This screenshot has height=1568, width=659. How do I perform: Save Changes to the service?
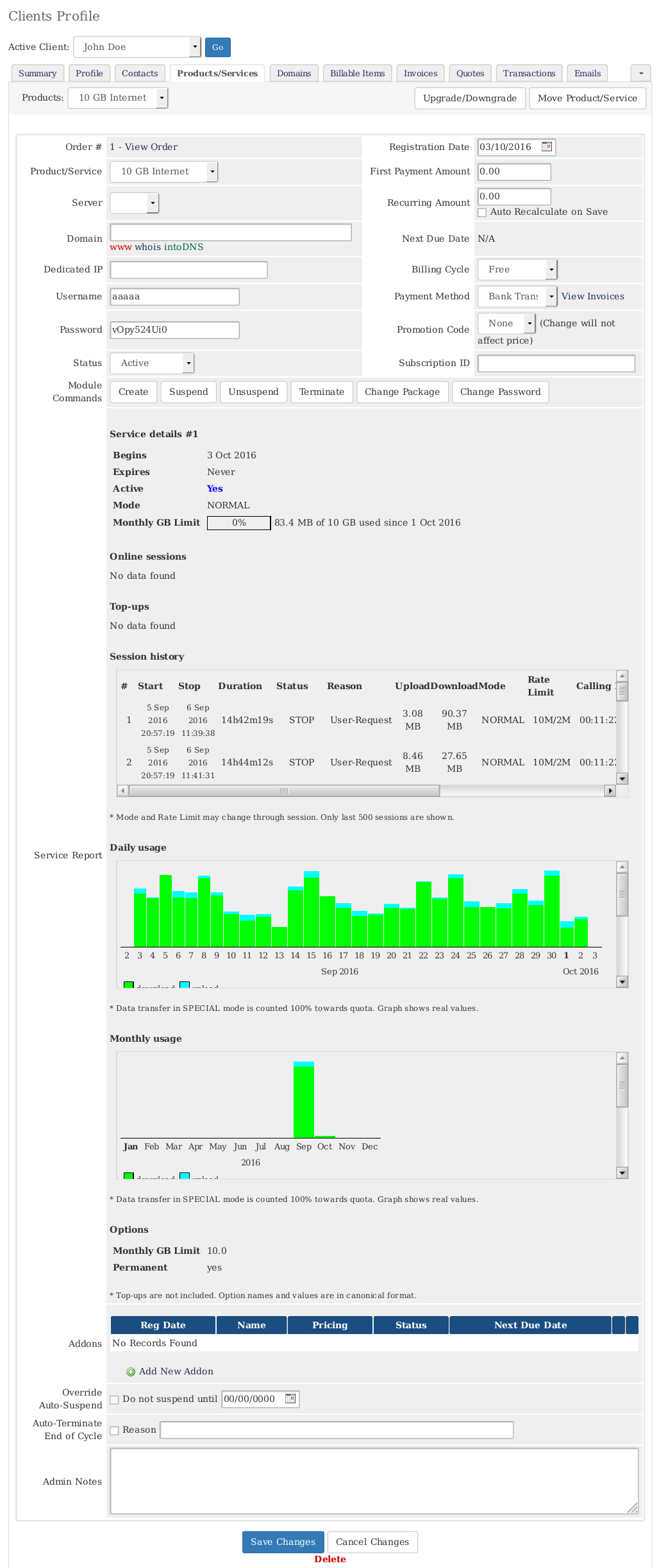283,1542
